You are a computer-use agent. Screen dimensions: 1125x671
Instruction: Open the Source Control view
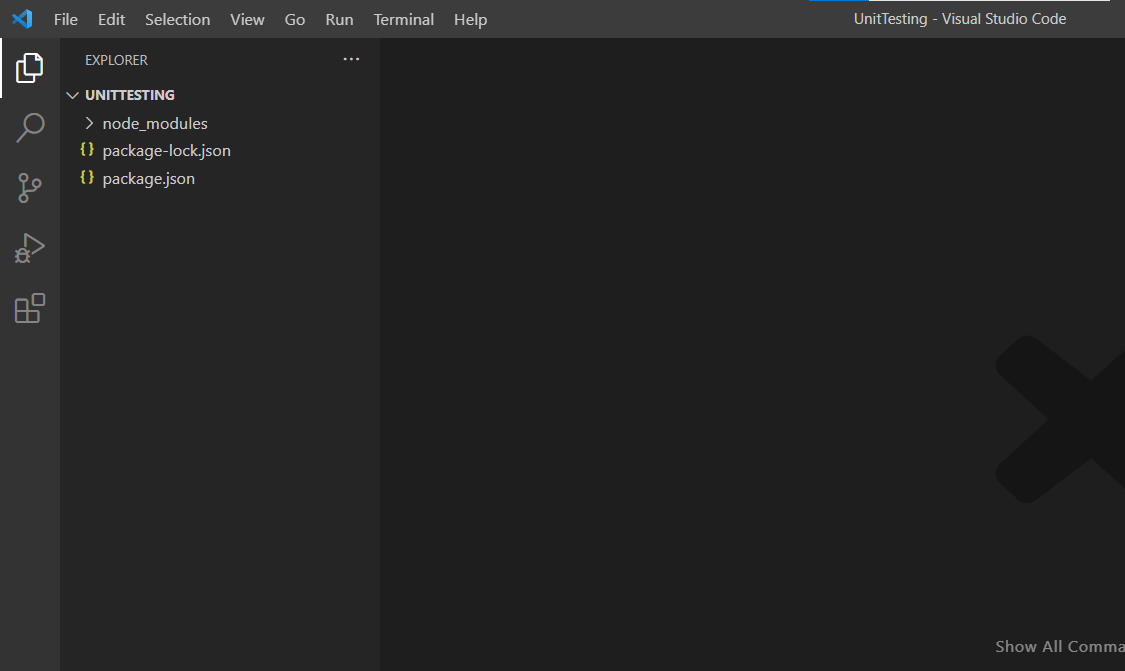[x=29, y=188]
